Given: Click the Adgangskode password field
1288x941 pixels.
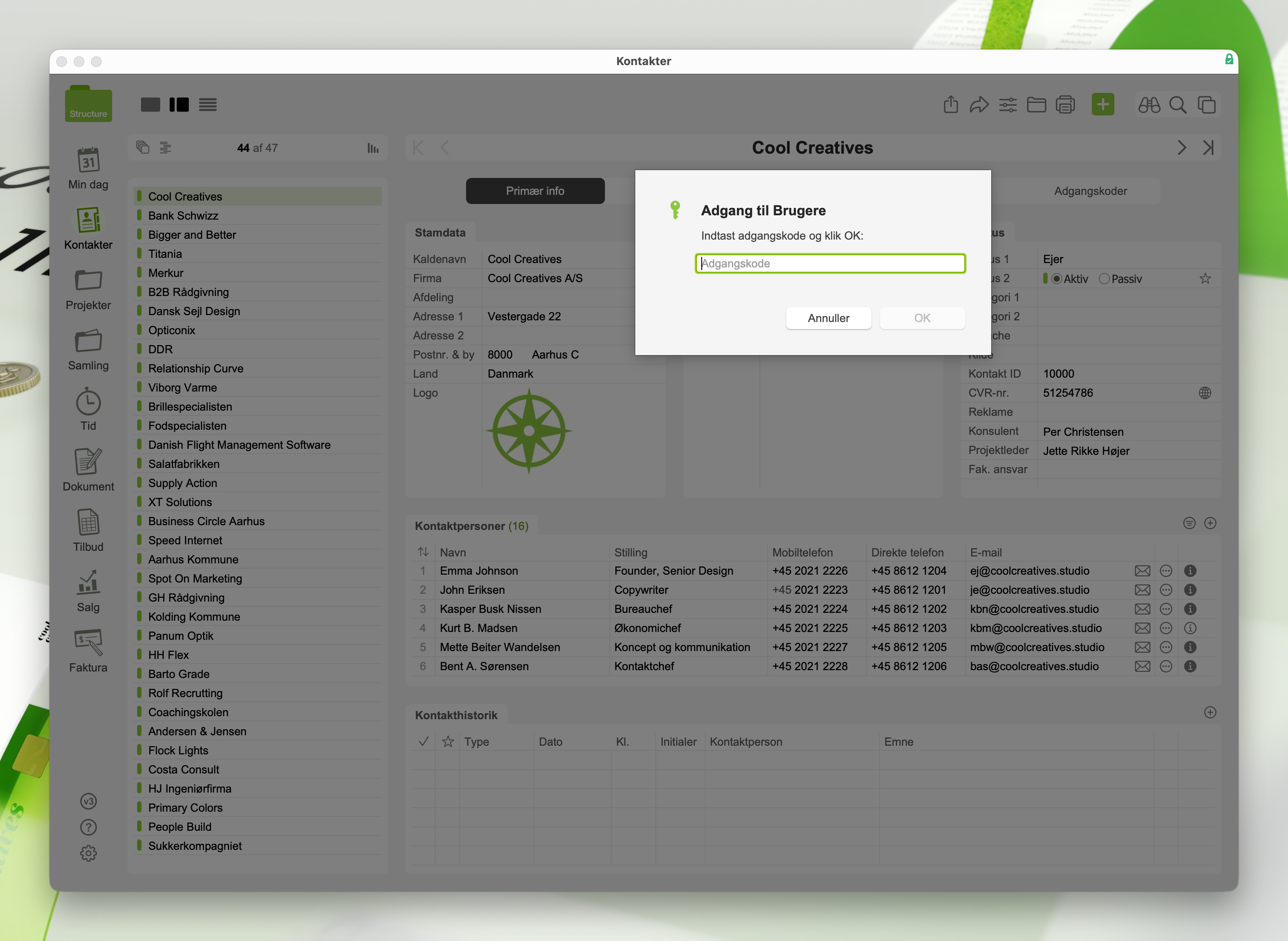Looking at the screenshot, I should pos(830,263).
